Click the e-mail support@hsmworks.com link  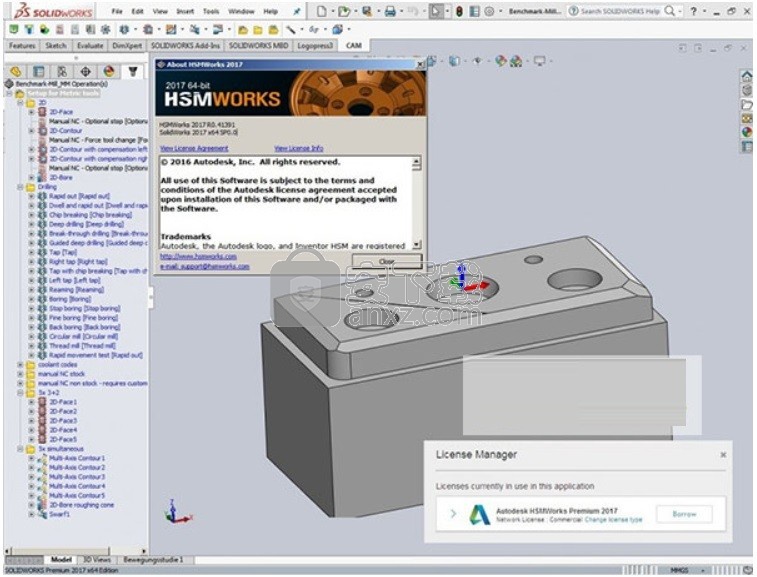pos(205,266)
